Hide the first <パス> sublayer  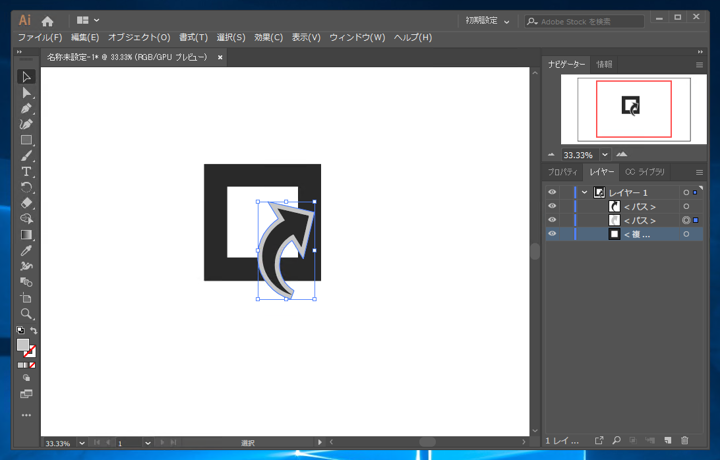(552, 206)
